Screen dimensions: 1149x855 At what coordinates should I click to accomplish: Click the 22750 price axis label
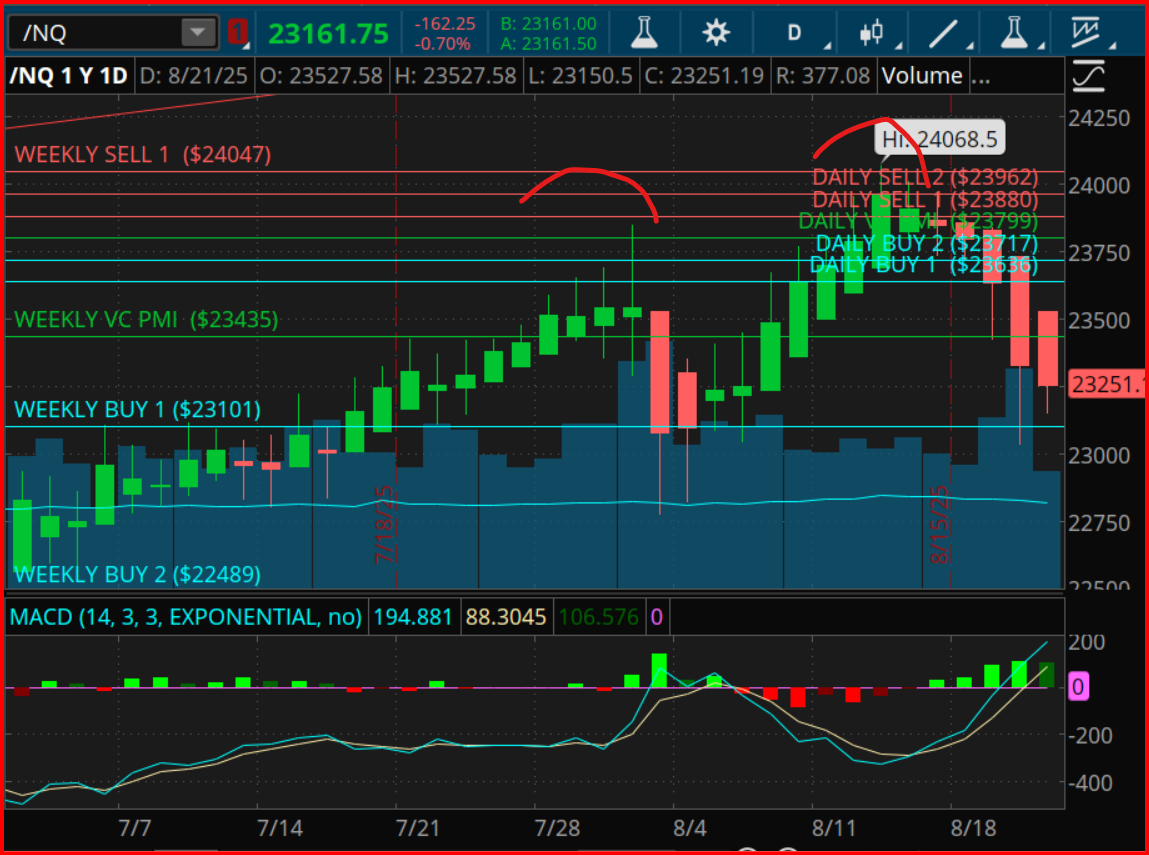point(1099,522)
